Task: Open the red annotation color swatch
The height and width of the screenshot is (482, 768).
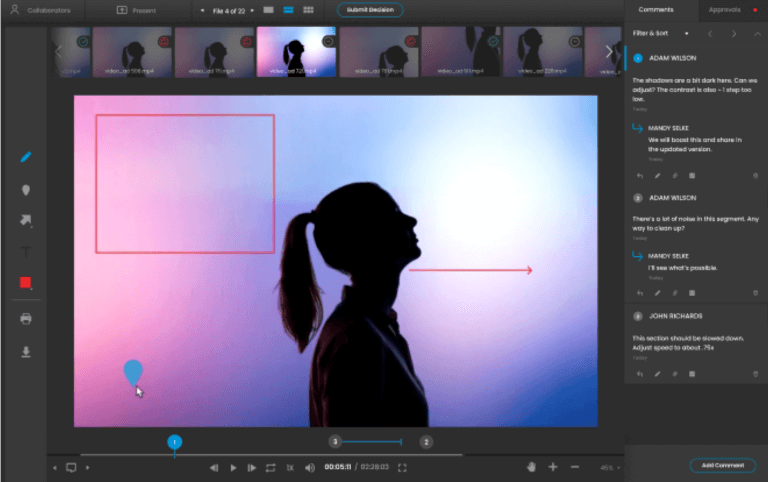Action: [26, 283]
